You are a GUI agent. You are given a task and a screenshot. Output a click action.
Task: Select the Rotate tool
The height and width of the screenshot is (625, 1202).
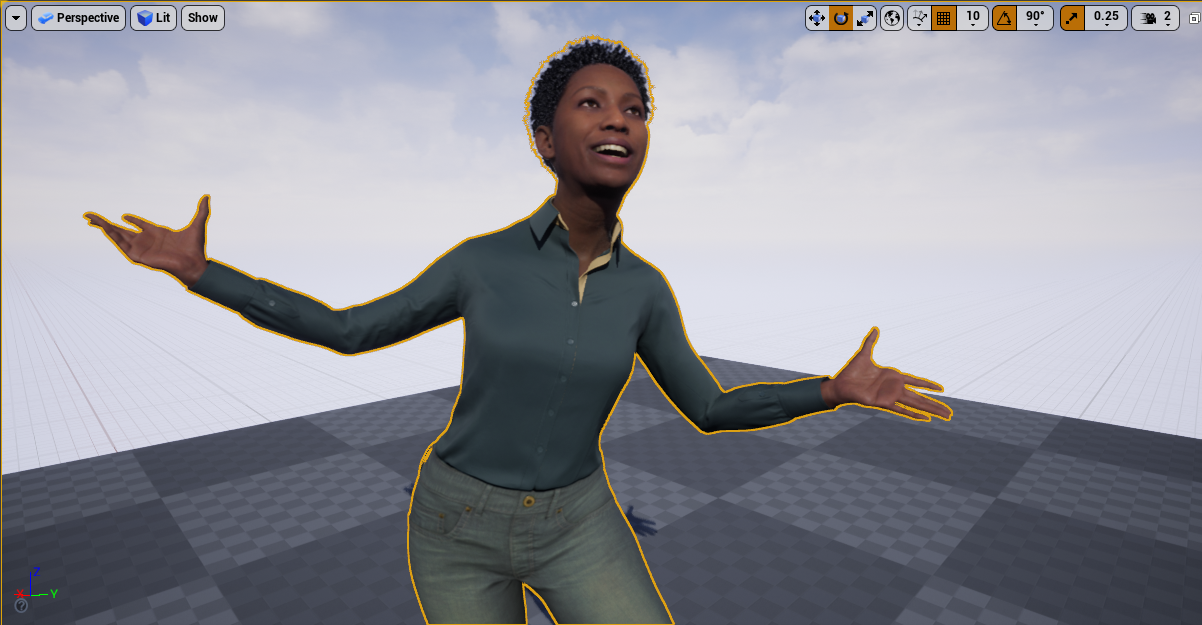click(x=840, y=17)
